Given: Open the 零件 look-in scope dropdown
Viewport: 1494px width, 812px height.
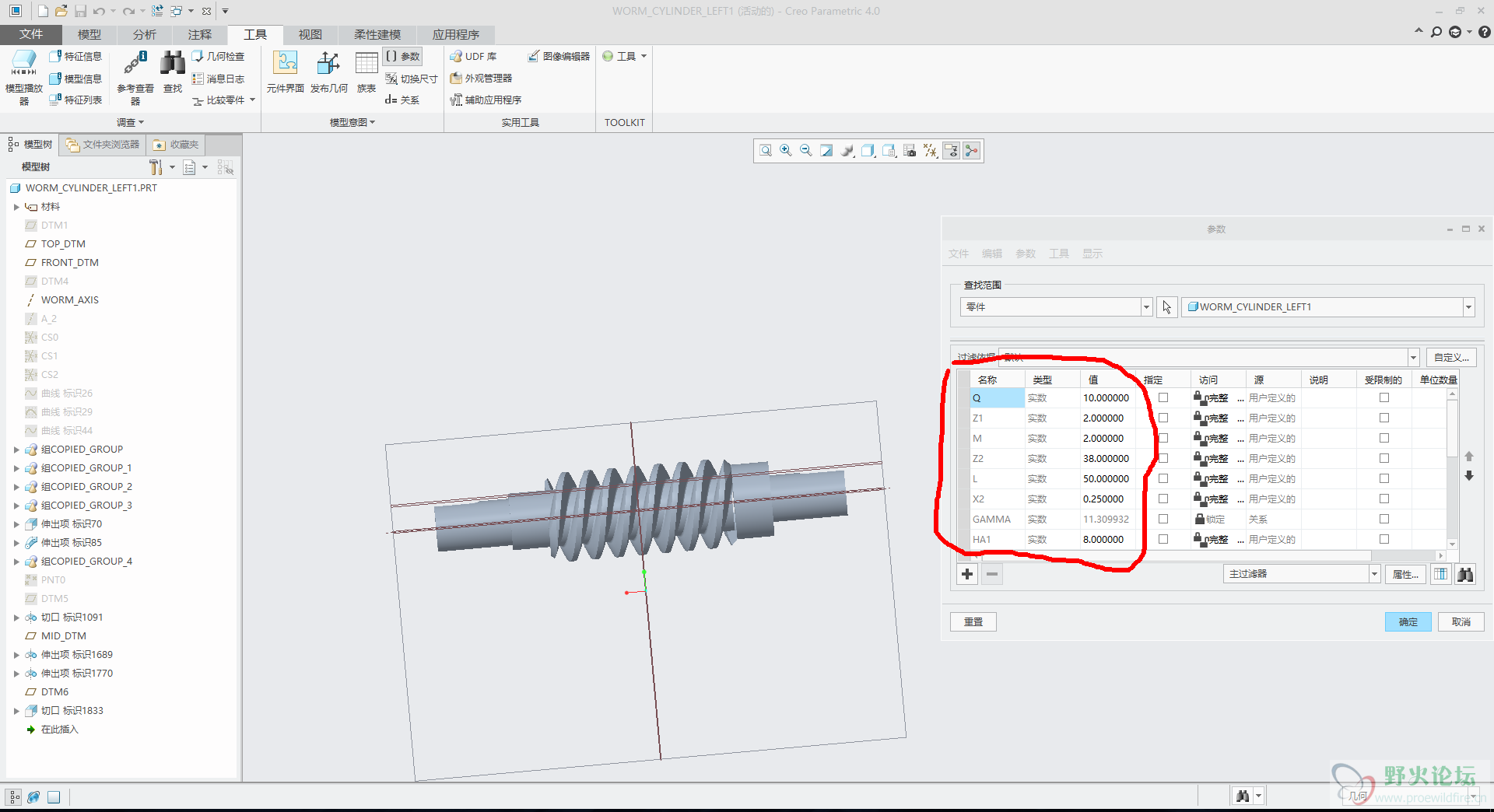Looking at the screenshot, I should point(1145,307).
